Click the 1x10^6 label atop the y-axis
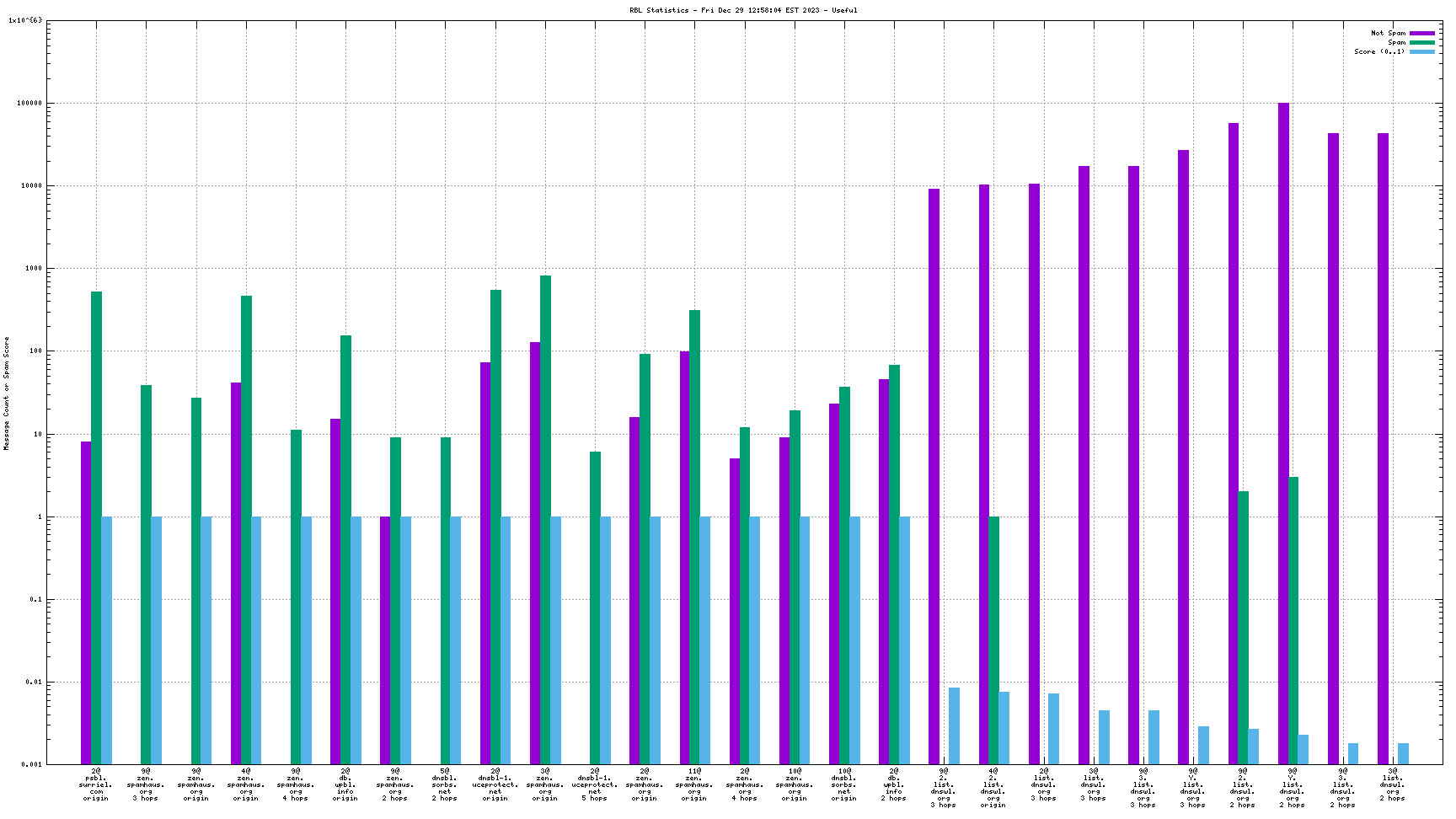This screenshot has width=1456, height=819. (25, 21)
